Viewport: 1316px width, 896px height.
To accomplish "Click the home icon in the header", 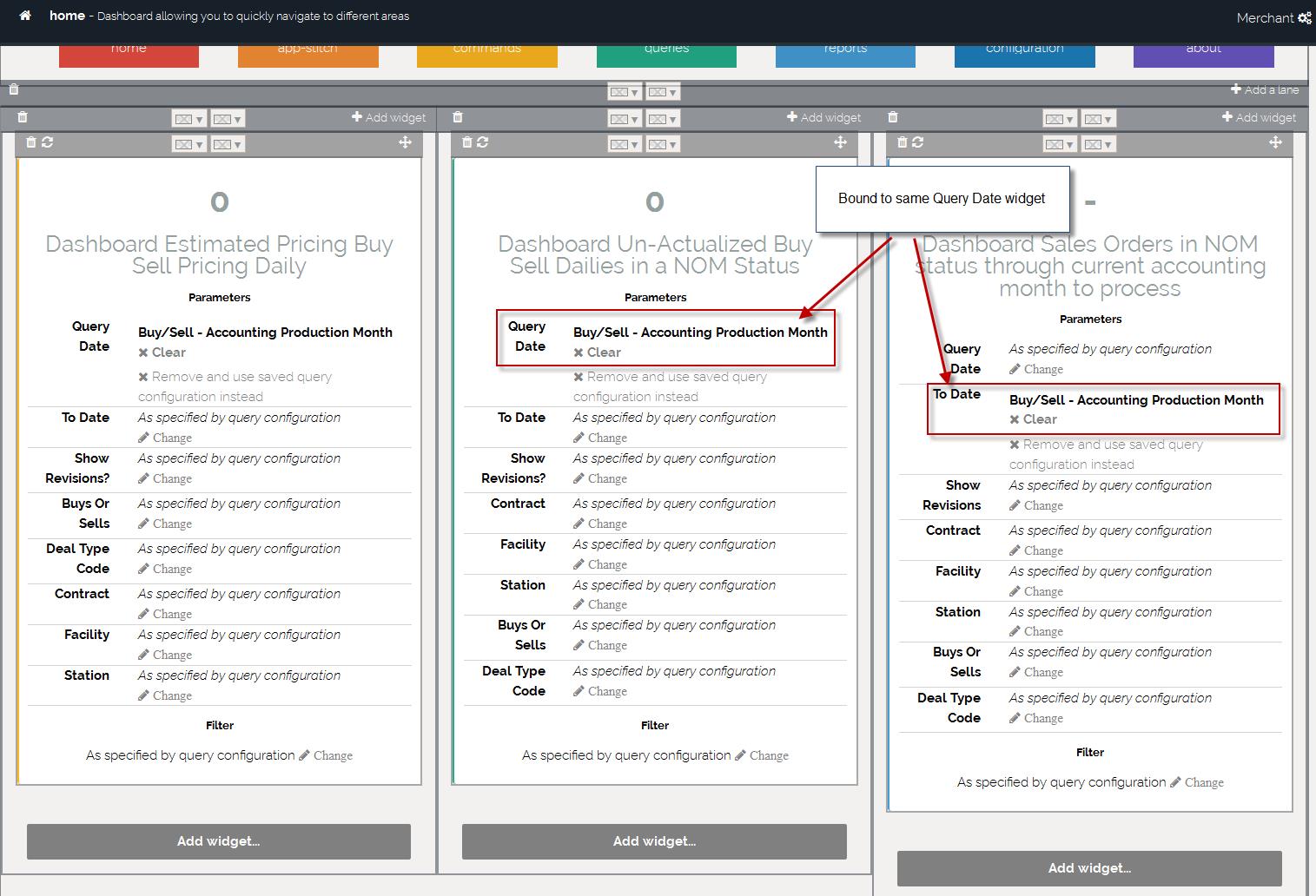I will pos(25,16).
